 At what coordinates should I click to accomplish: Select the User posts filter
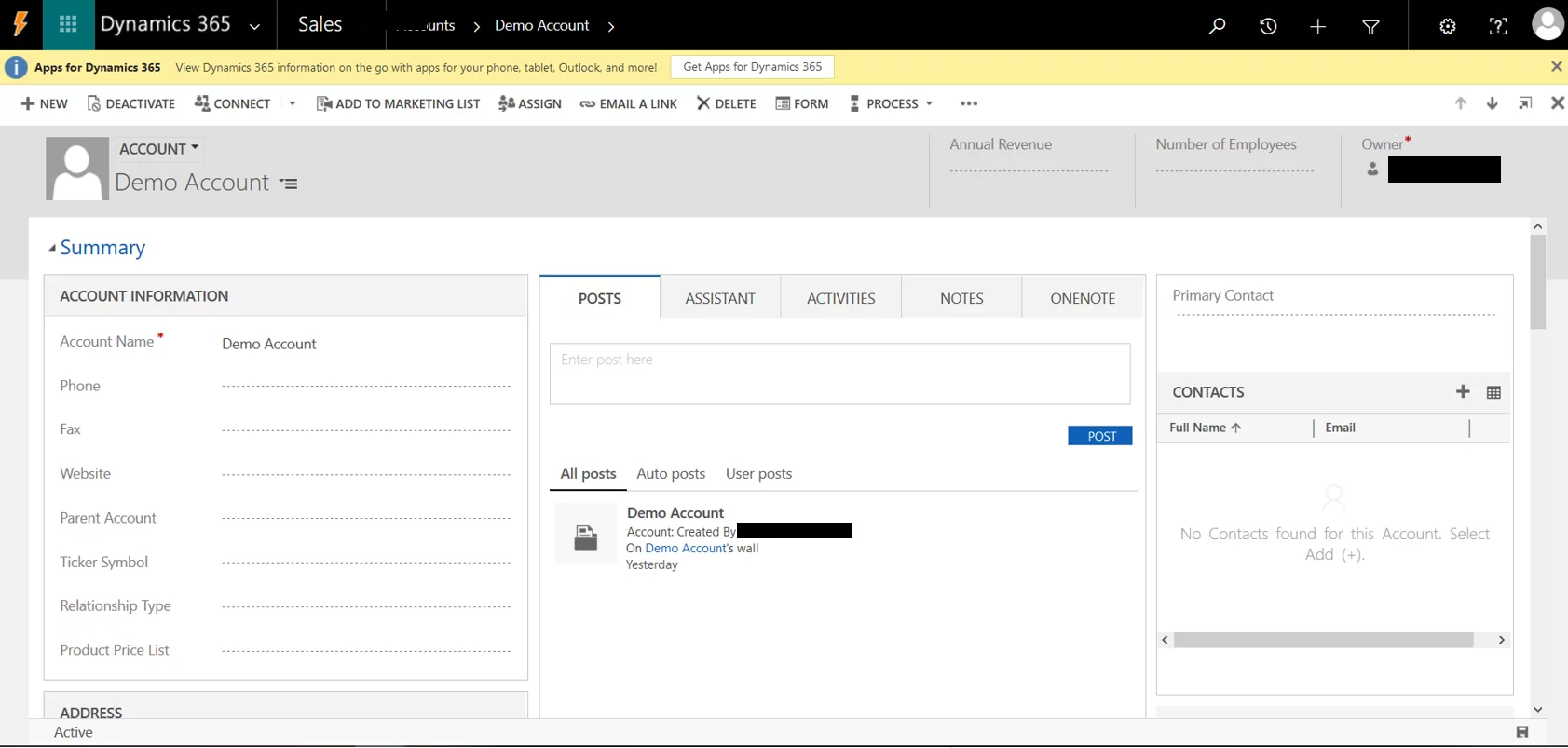[758, 473]
